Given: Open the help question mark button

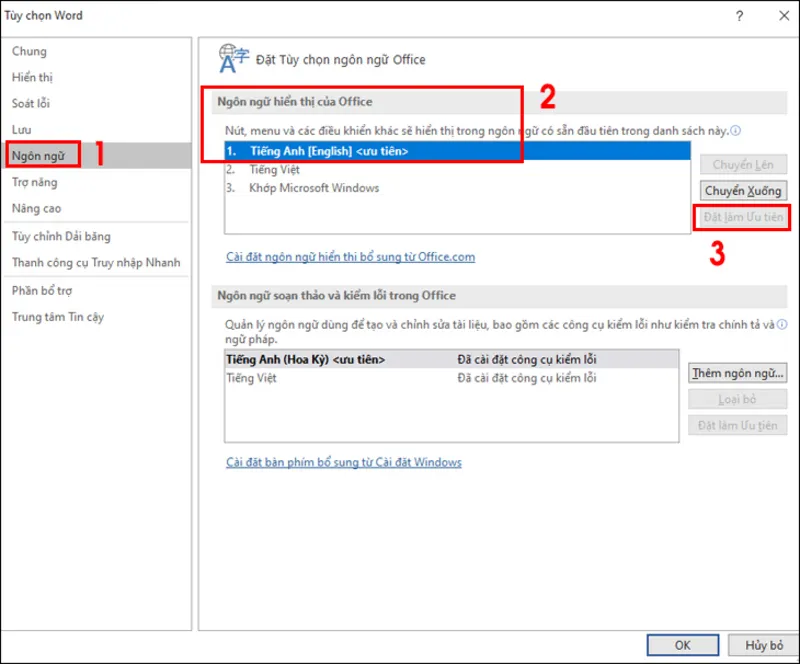Looking at the screenshot, I should tap(739, 16).
